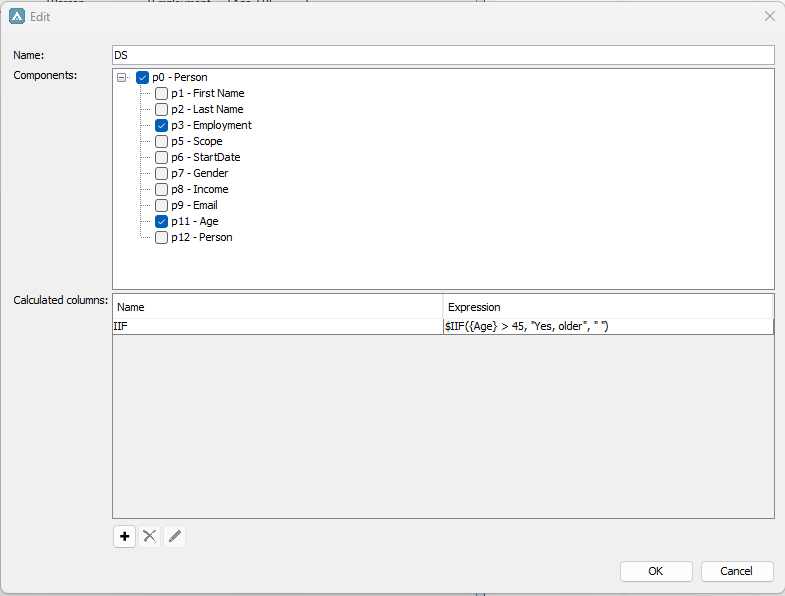Click the Name column header

pyautogui.click(x=277, y=307)
